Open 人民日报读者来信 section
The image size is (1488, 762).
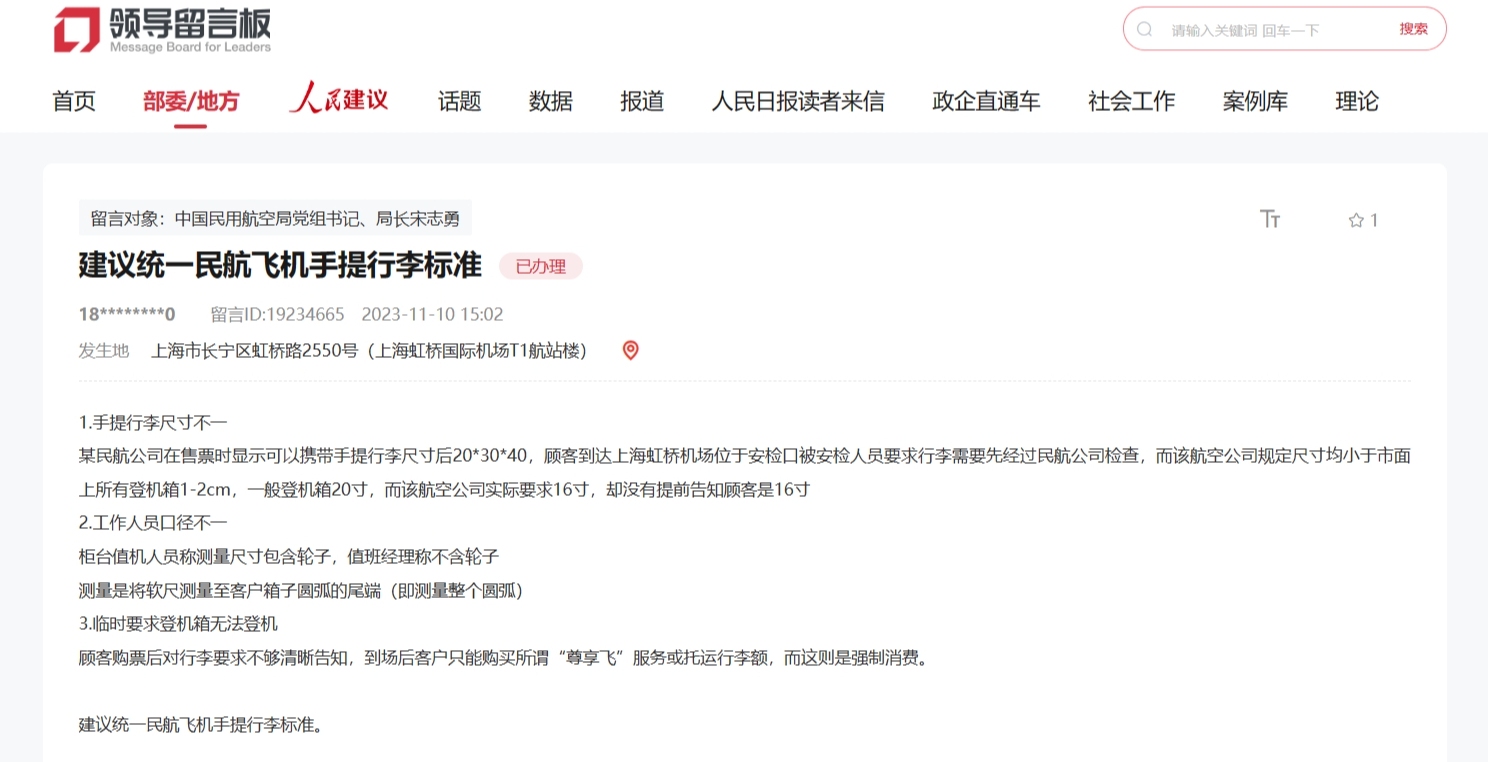coord(797,101)
